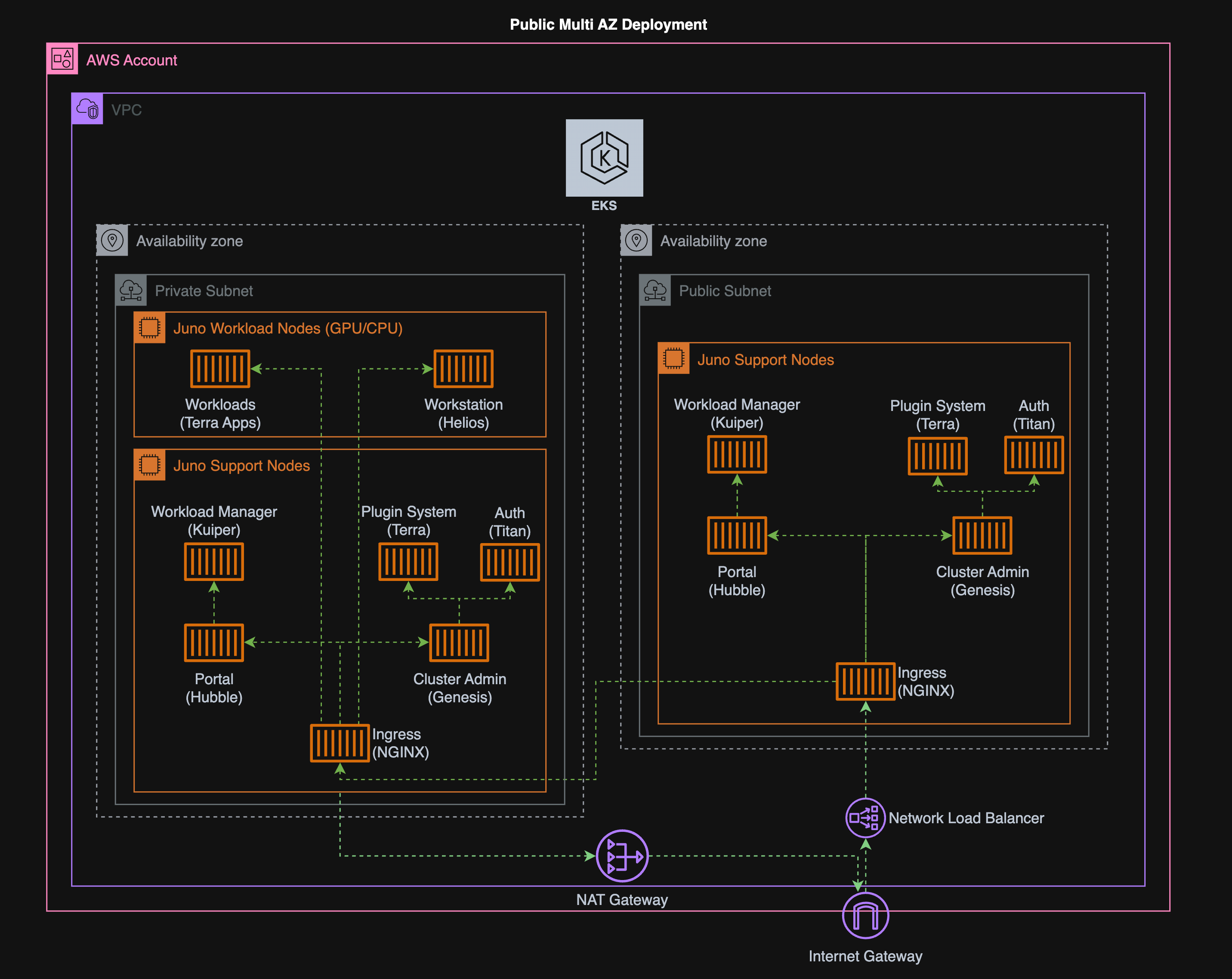This screenshot has height=979, width=1232.
Task: Click the Juno Support Nodes chip icon
Action: coord(150,465)
